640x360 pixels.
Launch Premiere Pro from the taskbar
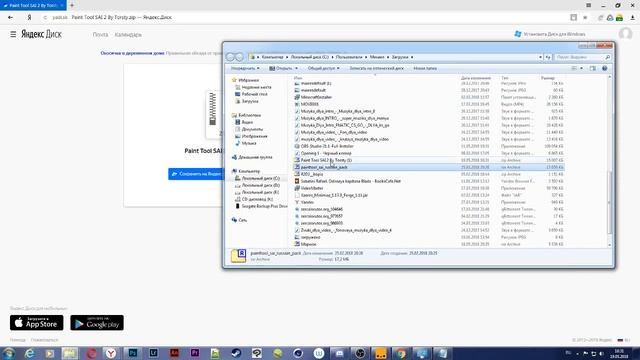tap(195, 353)
